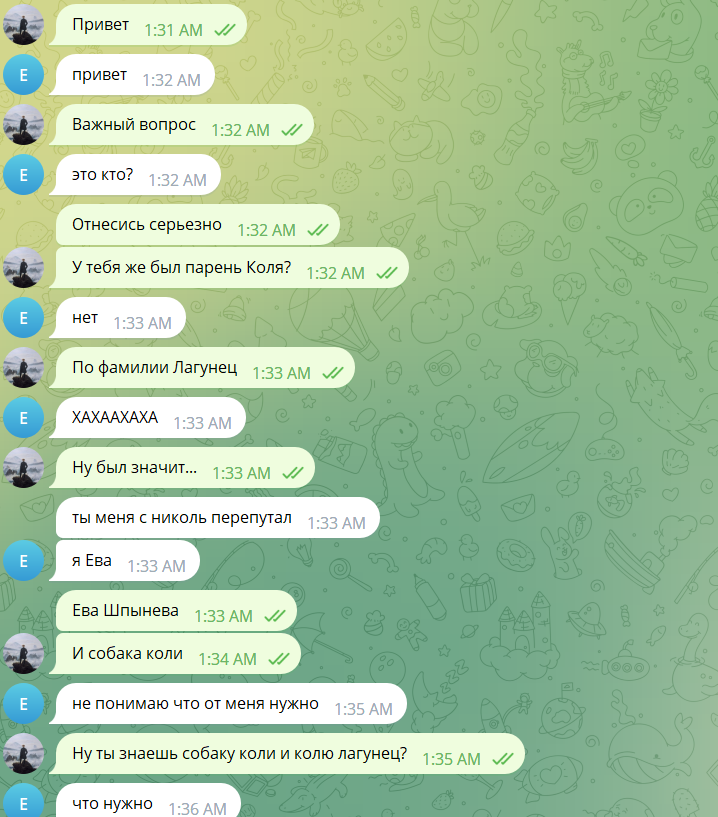Open the E avatar next to the "нет" message
The height and width of the screenshot is (817, 718).
[23, 317]
